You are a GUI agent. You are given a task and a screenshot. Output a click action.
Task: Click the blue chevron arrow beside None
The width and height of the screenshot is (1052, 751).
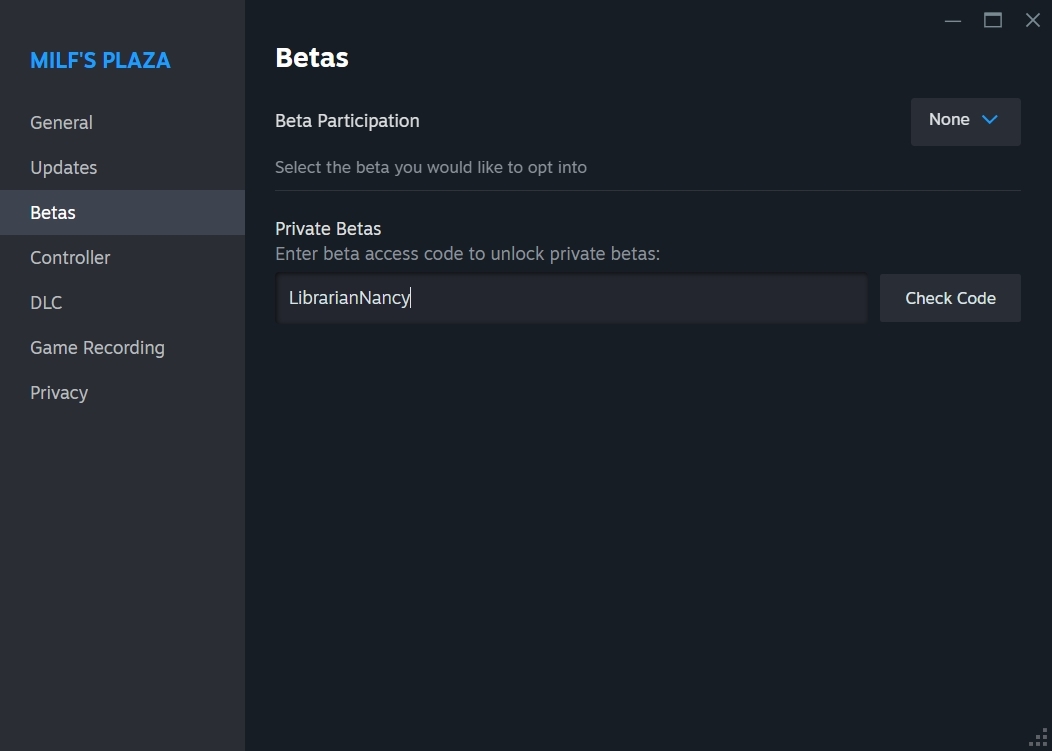tap(990, 120)
